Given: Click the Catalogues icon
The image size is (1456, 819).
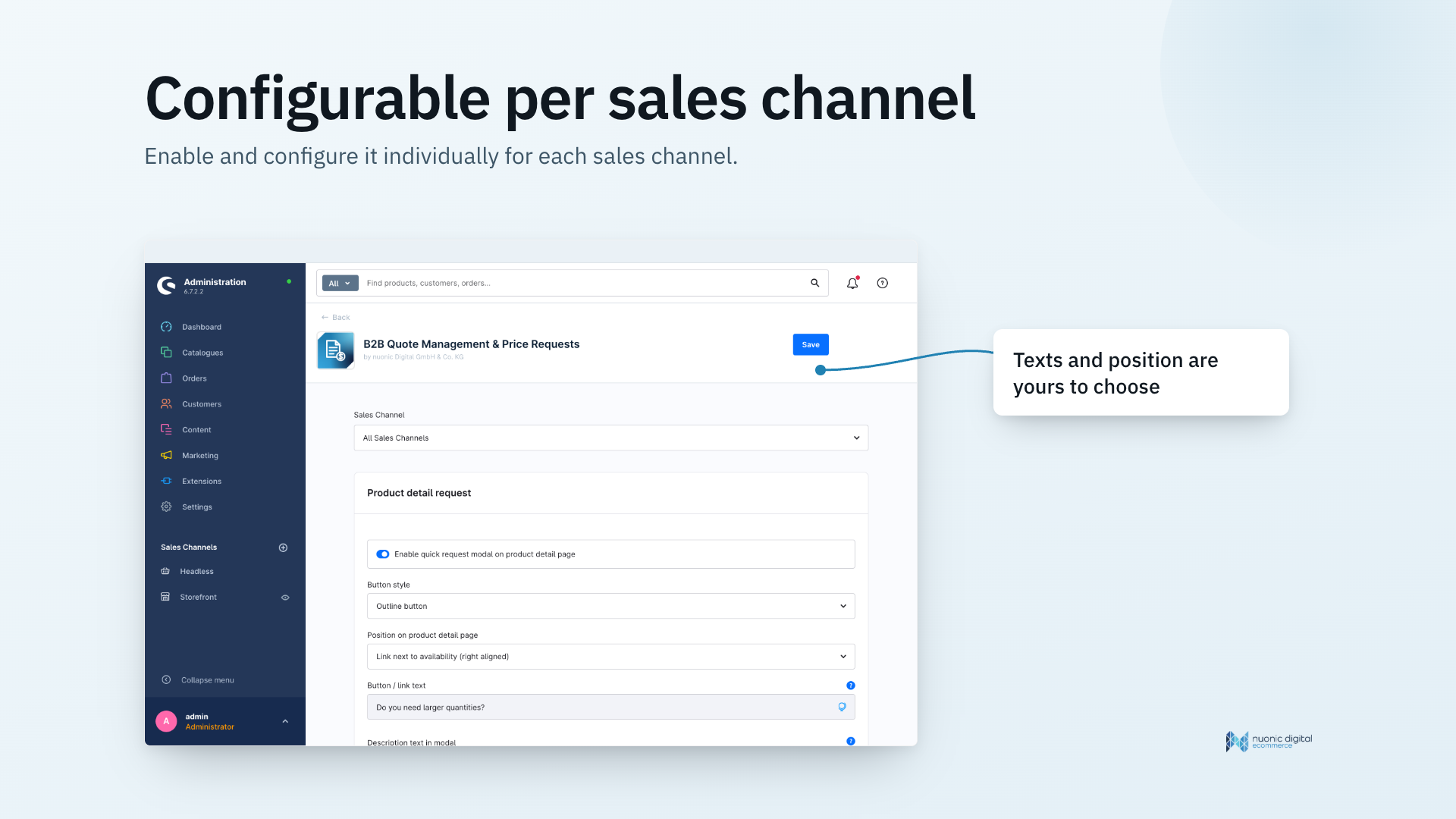Looking at the screenshot, I should click(x=166, y=353).
